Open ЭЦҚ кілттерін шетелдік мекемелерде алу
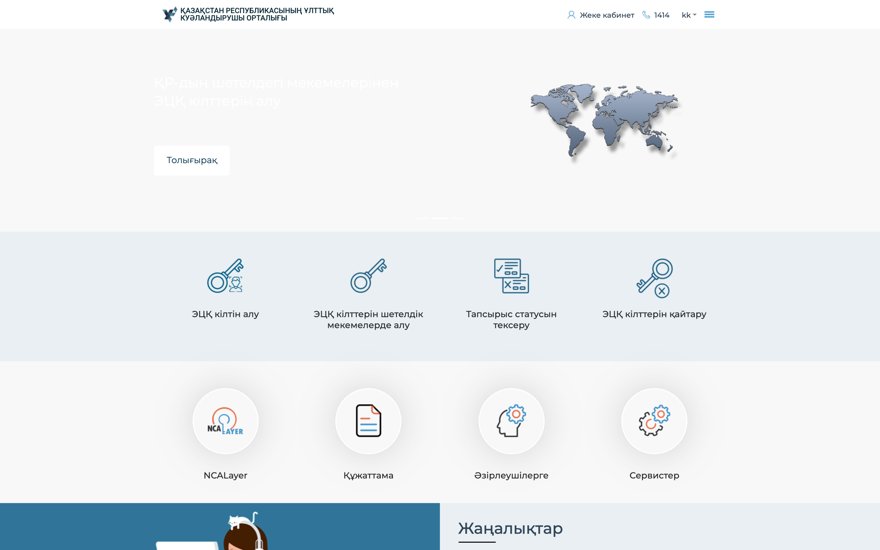This screenshot has height=550, width=880. point(368,319)
